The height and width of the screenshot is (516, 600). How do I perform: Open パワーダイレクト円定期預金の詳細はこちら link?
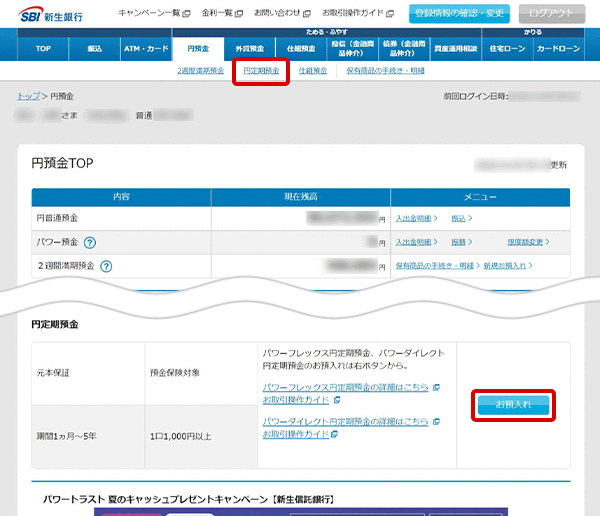point(346,421)
